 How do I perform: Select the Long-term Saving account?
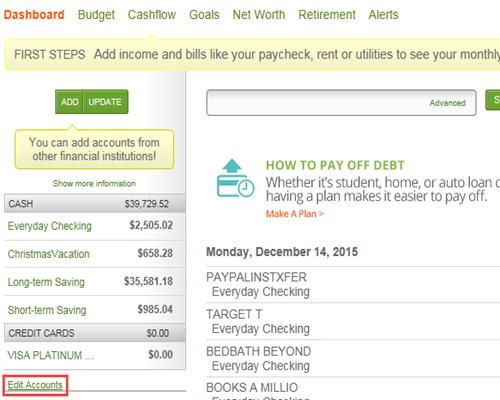pyautogui.click(x=46, y=282)
